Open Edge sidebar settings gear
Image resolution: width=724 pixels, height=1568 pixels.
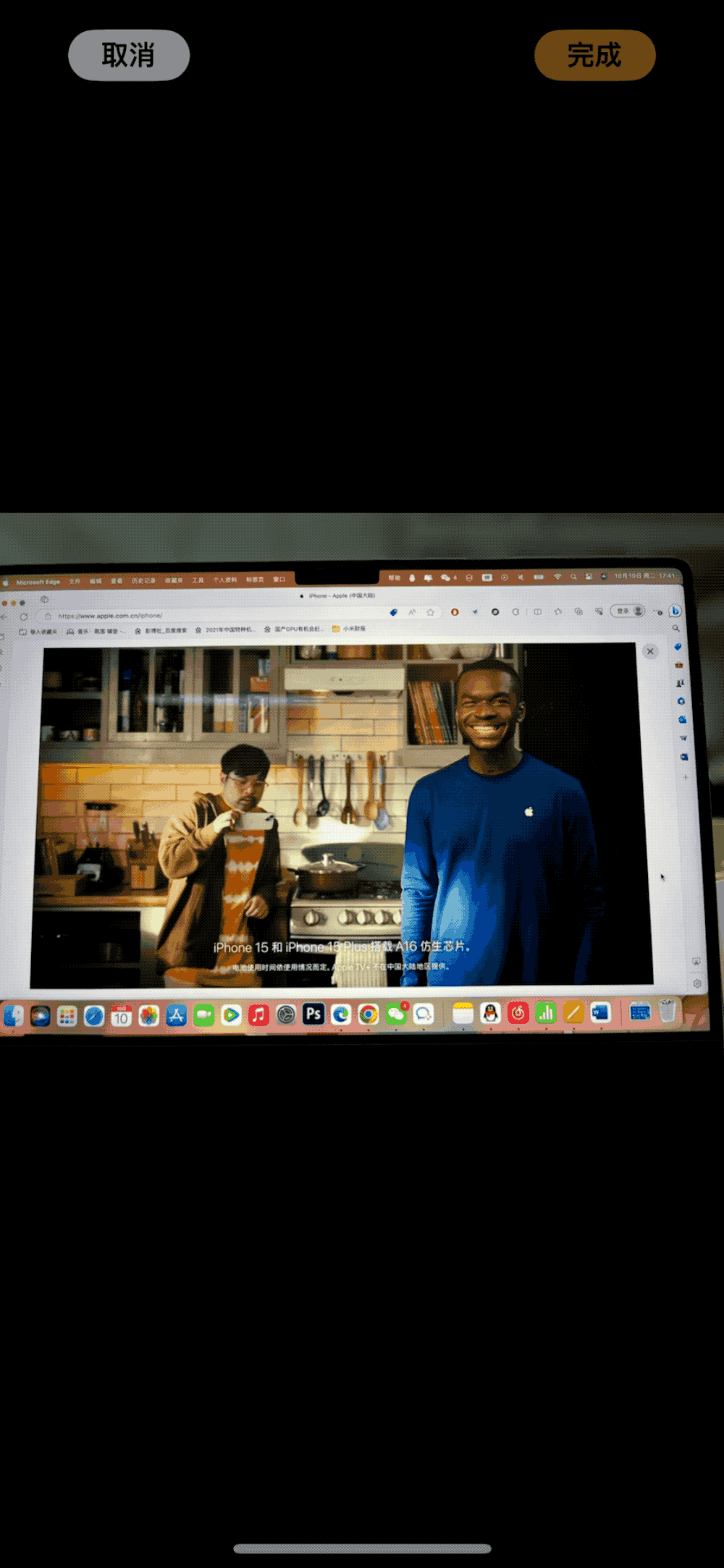coord(697,983)
